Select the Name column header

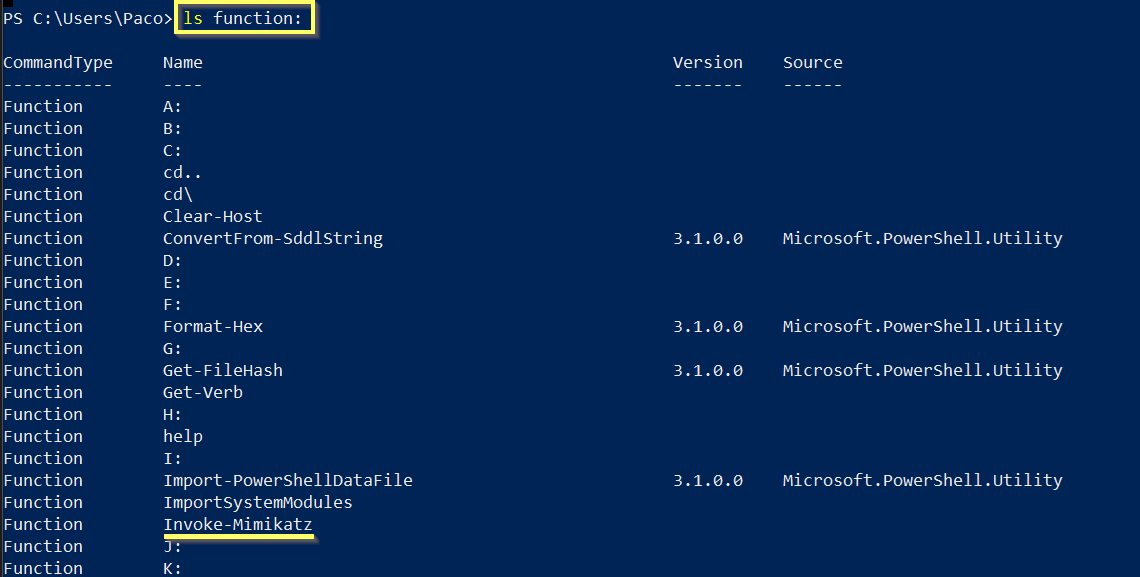[x=182, y=62]
